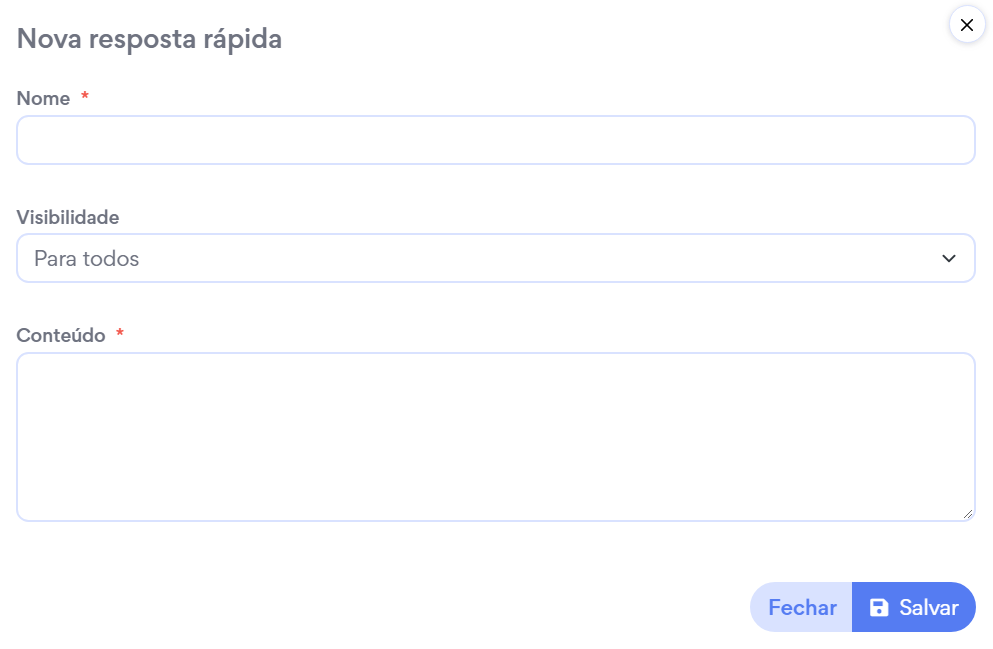
Task: Click inside the Conteúdo text area
Action: (495, 436)
